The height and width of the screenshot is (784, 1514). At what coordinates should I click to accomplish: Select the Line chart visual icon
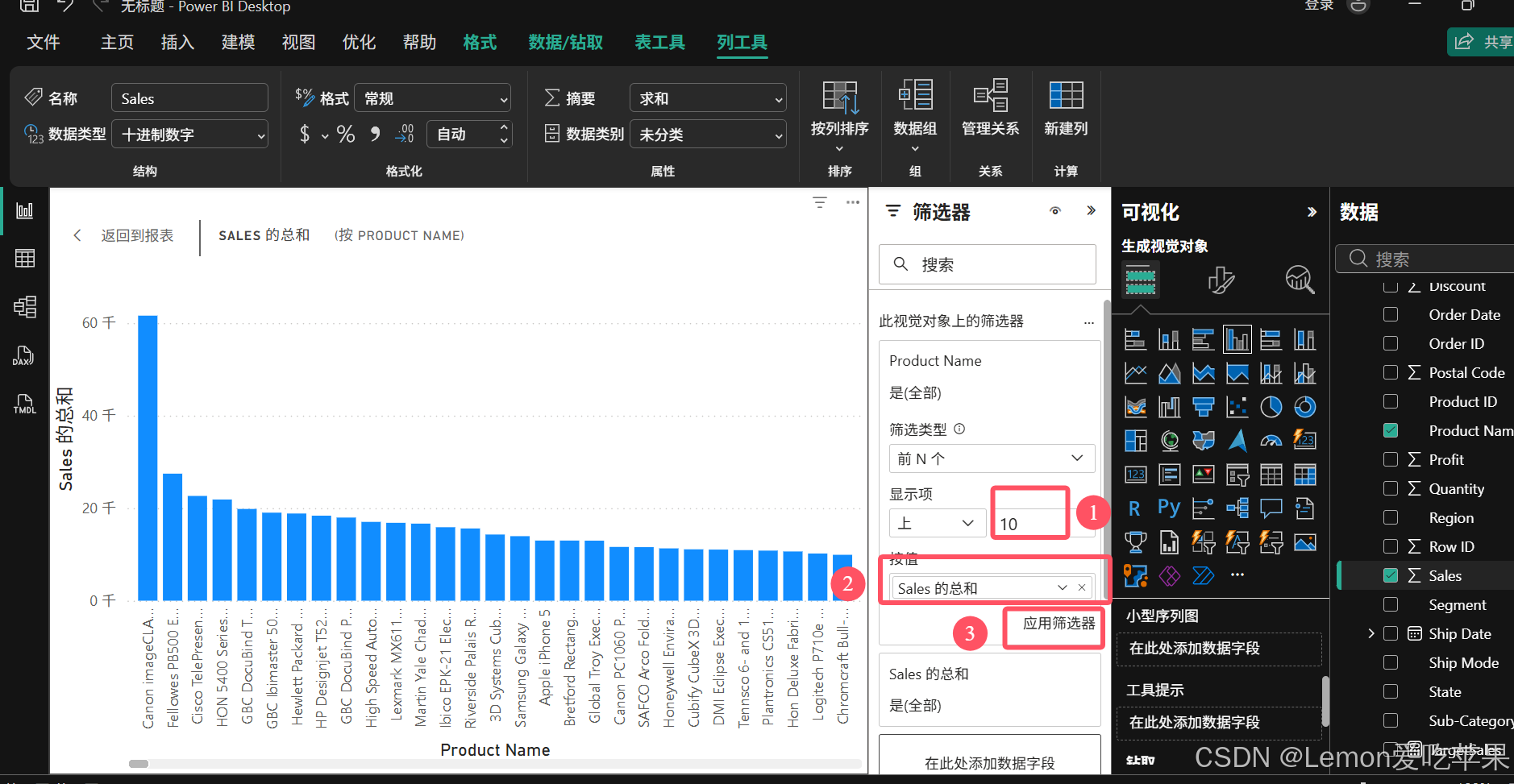coord(1135,373)
